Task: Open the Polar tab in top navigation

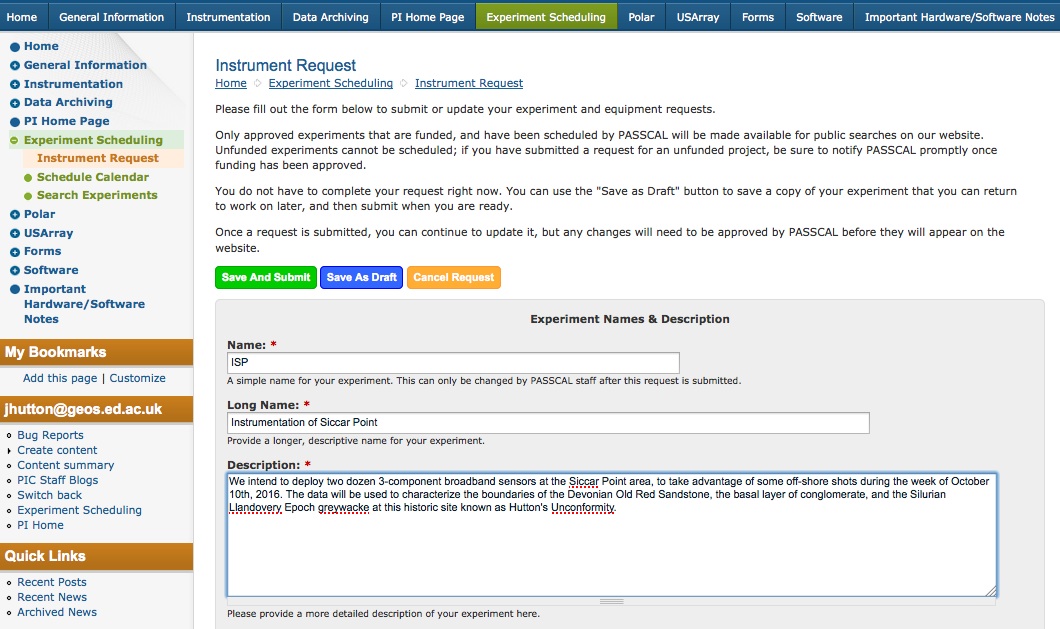Action: click(641, 17)
